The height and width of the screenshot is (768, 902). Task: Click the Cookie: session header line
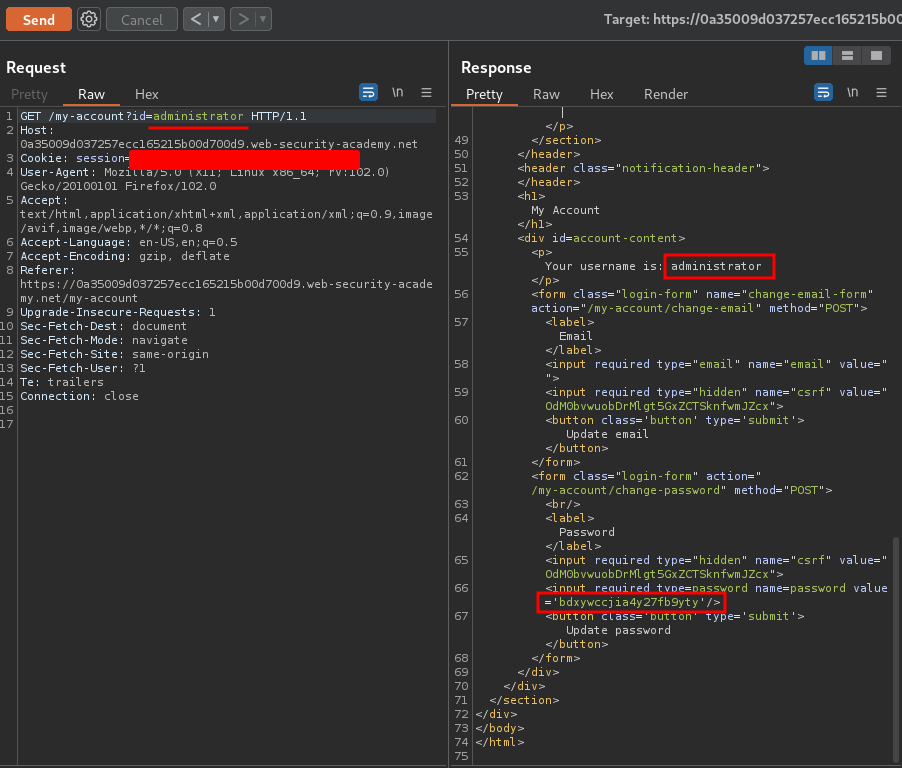point(190,158)
